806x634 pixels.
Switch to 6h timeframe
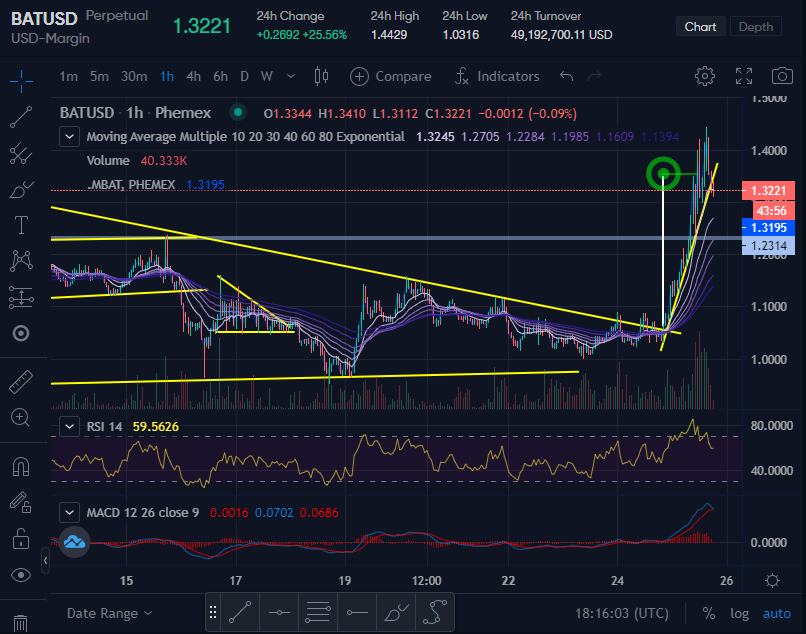coord(221,76)
